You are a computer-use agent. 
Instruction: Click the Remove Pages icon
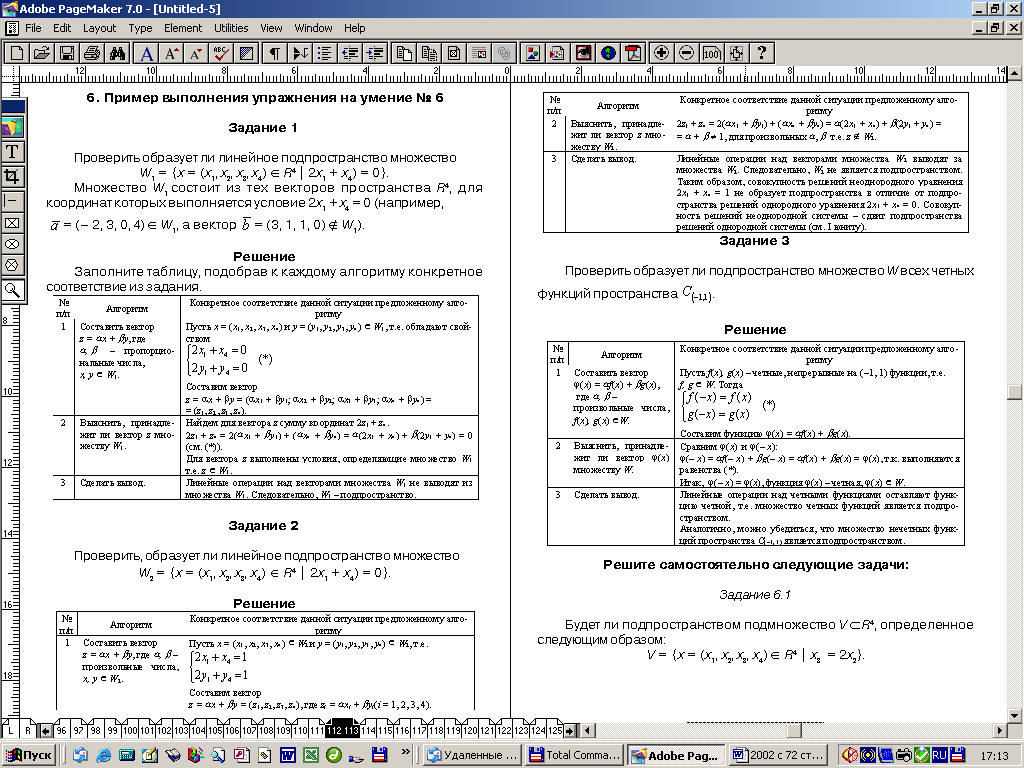coord(429,53)
